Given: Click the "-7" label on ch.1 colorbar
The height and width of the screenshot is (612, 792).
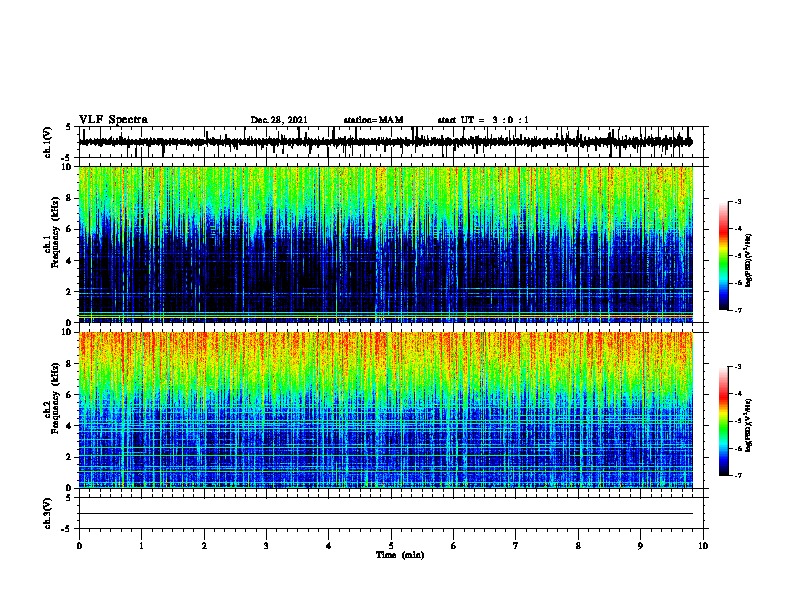Looking at the screenshot, I should click(x=738, y=310).
